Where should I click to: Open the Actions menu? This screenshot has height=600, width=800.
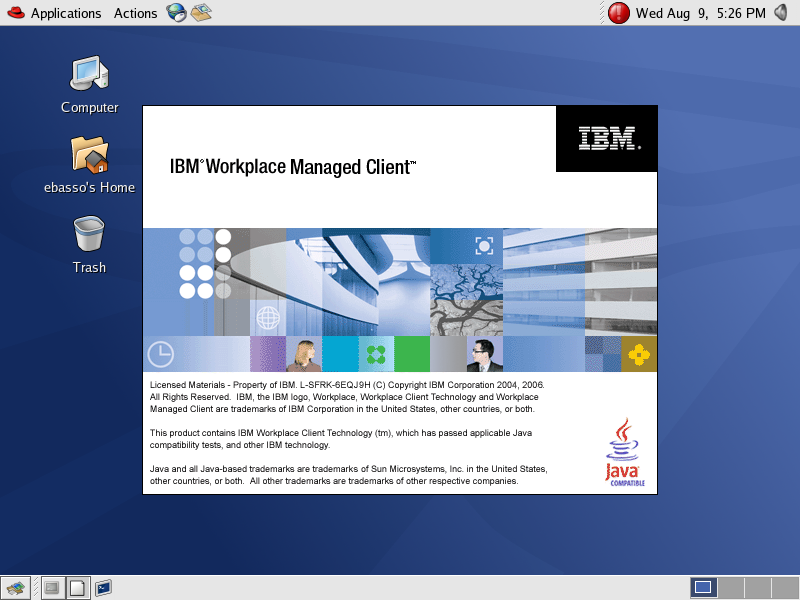pyautogui.click(x=135, y=13)
